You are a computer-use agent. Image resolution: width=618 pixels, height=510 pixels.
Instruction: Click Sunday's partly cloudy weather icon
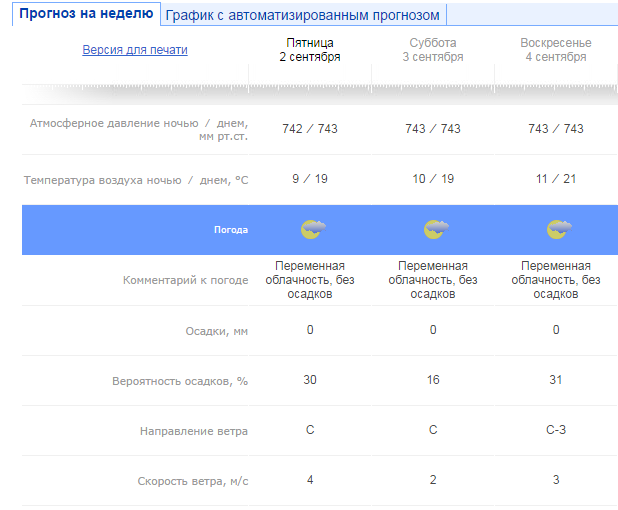pos(558,229)
